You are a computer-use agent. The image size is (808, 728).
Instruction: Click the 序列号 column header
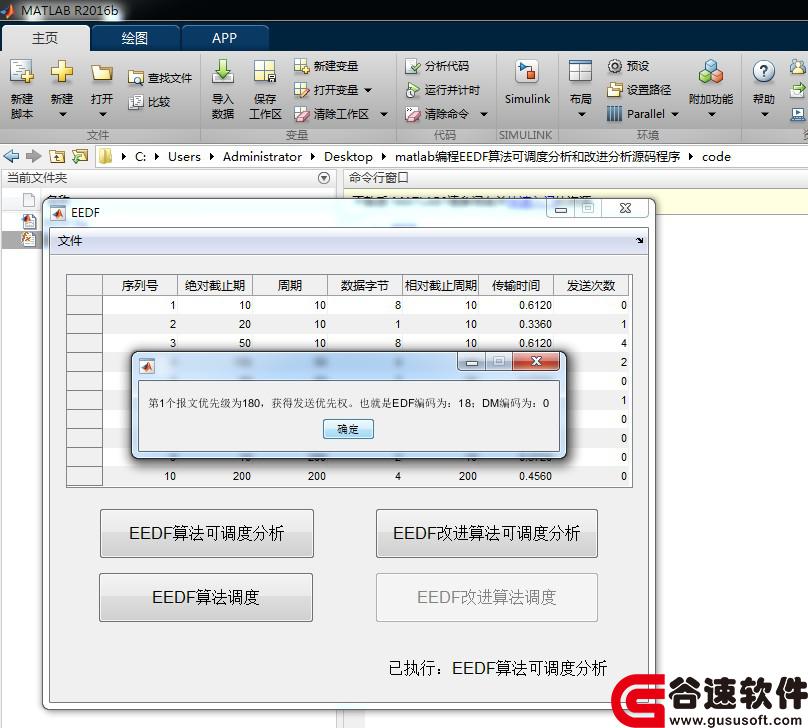pyautogui.click(x=140, y=285)
